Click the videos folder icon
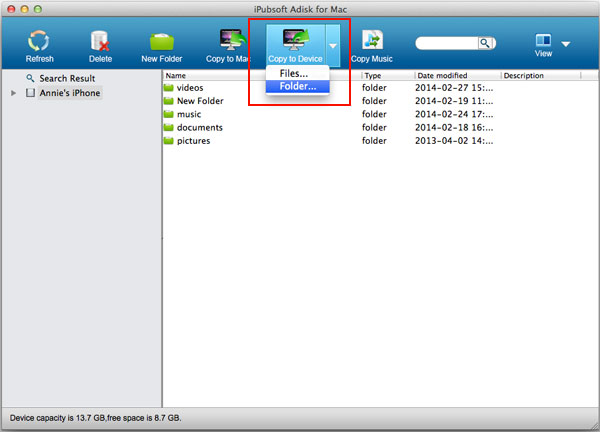 169,88
